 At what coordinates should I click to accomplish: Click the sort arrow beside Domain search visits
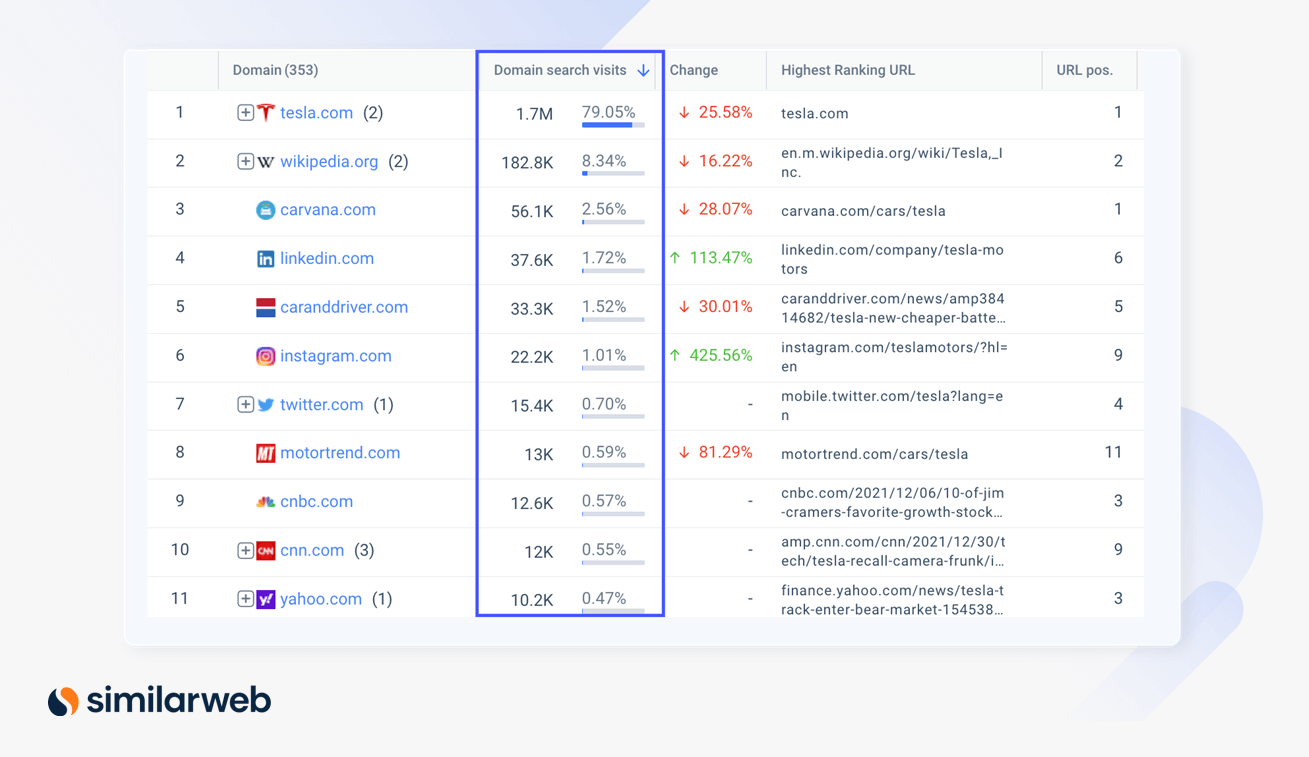(643, 71)
